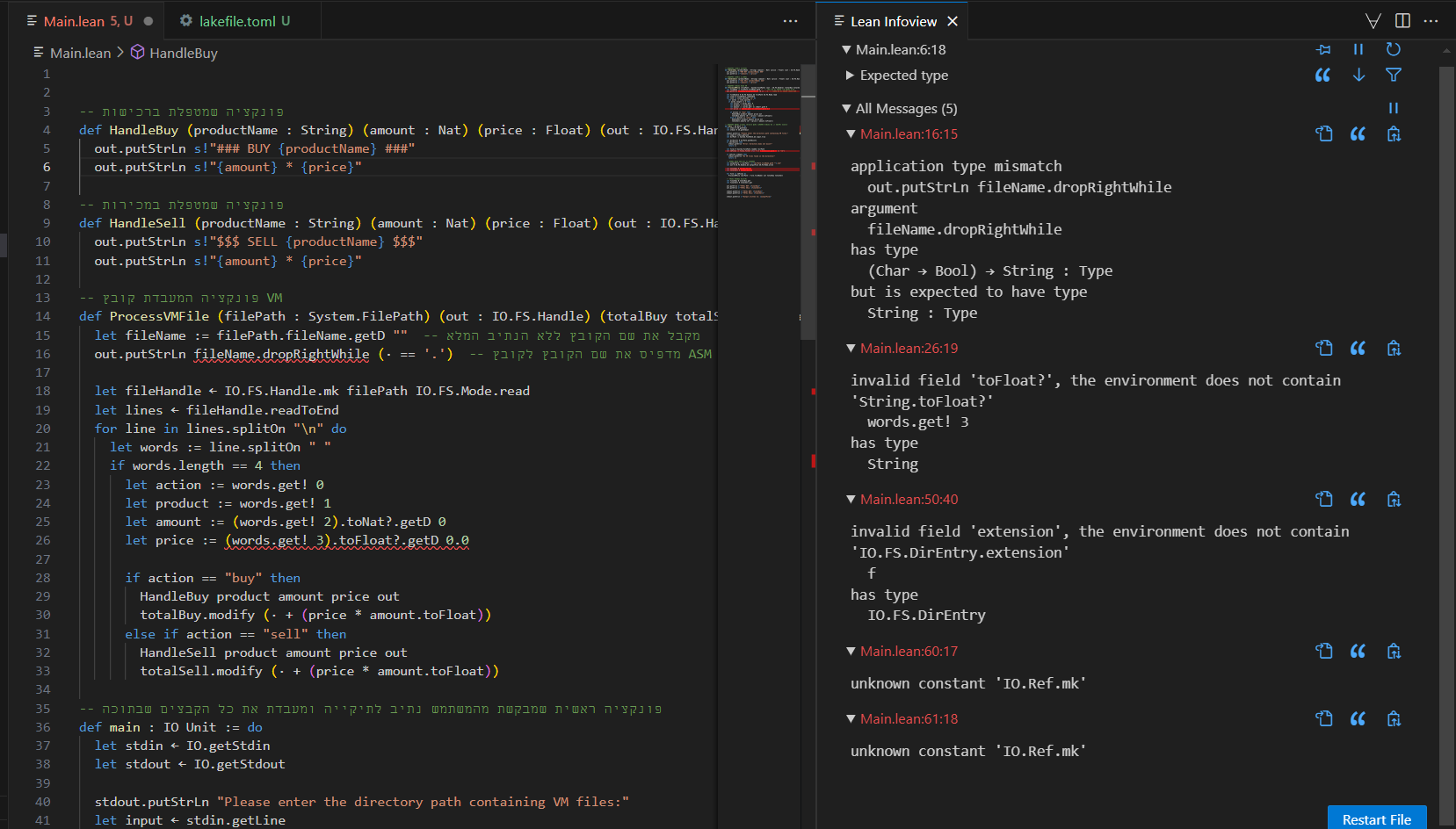1456x829 pixels.
Task: Open the Main.lean:61:18 error location link
Action: [x=909, y=718]
